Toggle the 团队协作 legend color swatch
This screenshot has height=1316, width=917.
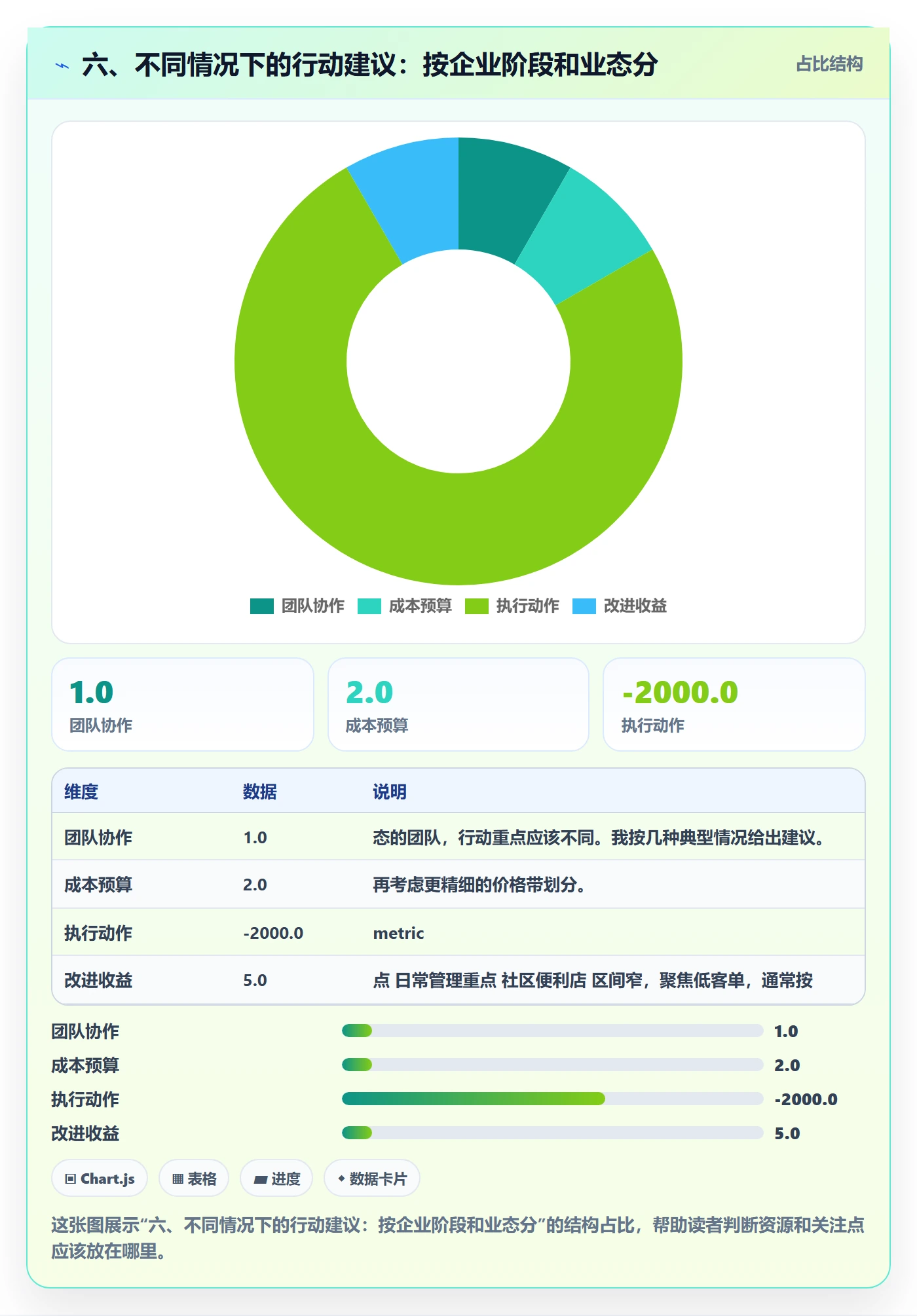click(261, 606)
